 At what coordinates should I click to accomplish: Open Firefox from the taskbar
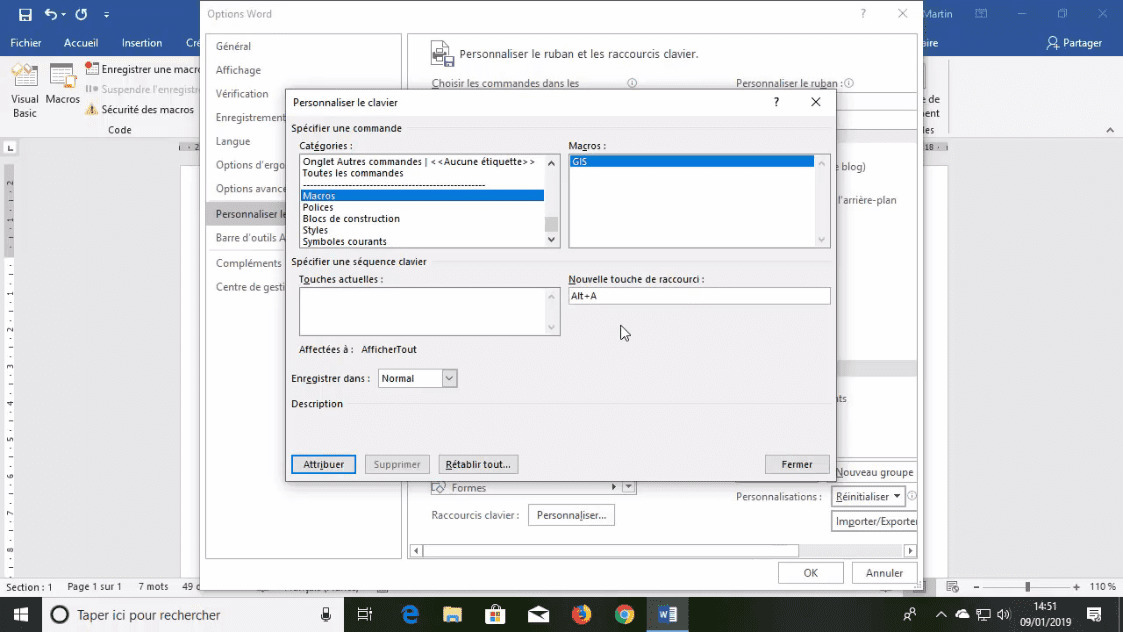point(581,615)
